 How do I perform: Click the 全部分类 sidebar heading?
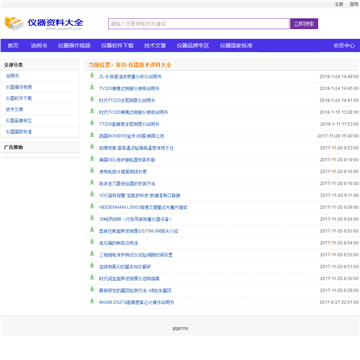[13, 65]
